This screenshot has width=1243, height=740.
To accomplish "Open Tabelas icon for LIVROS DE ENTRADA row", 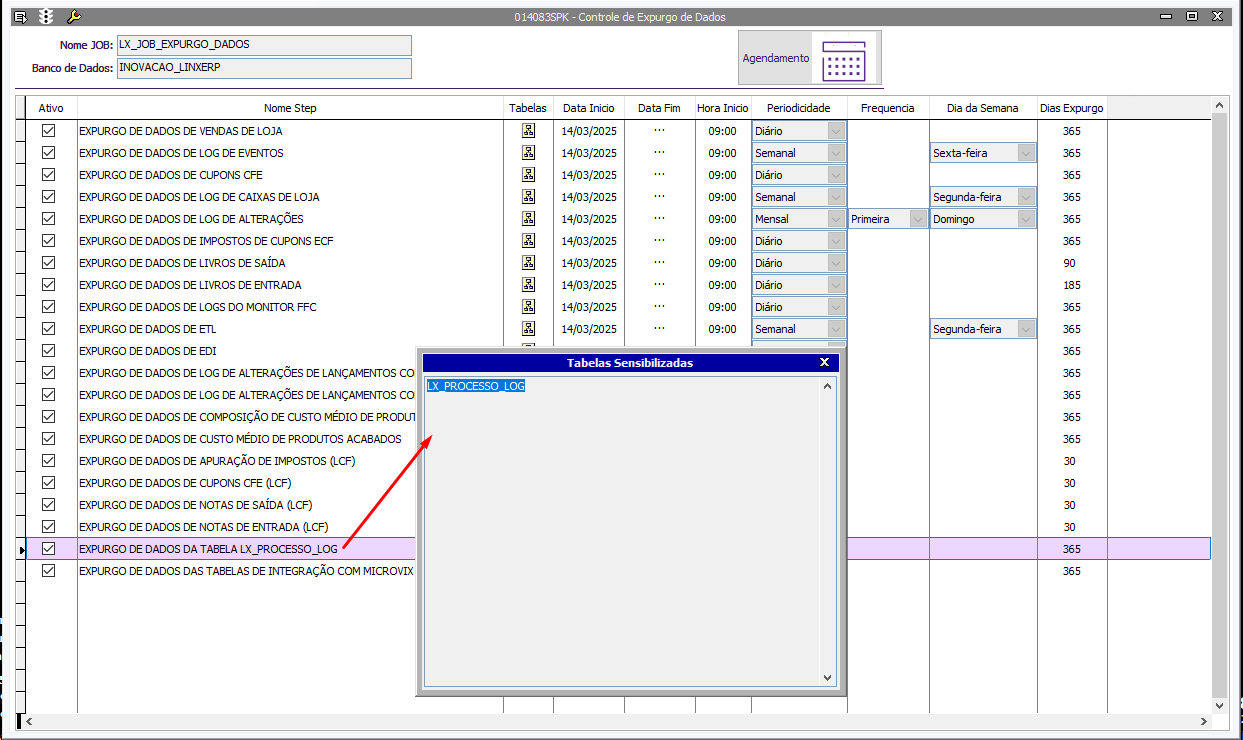I will pos(528,285).
